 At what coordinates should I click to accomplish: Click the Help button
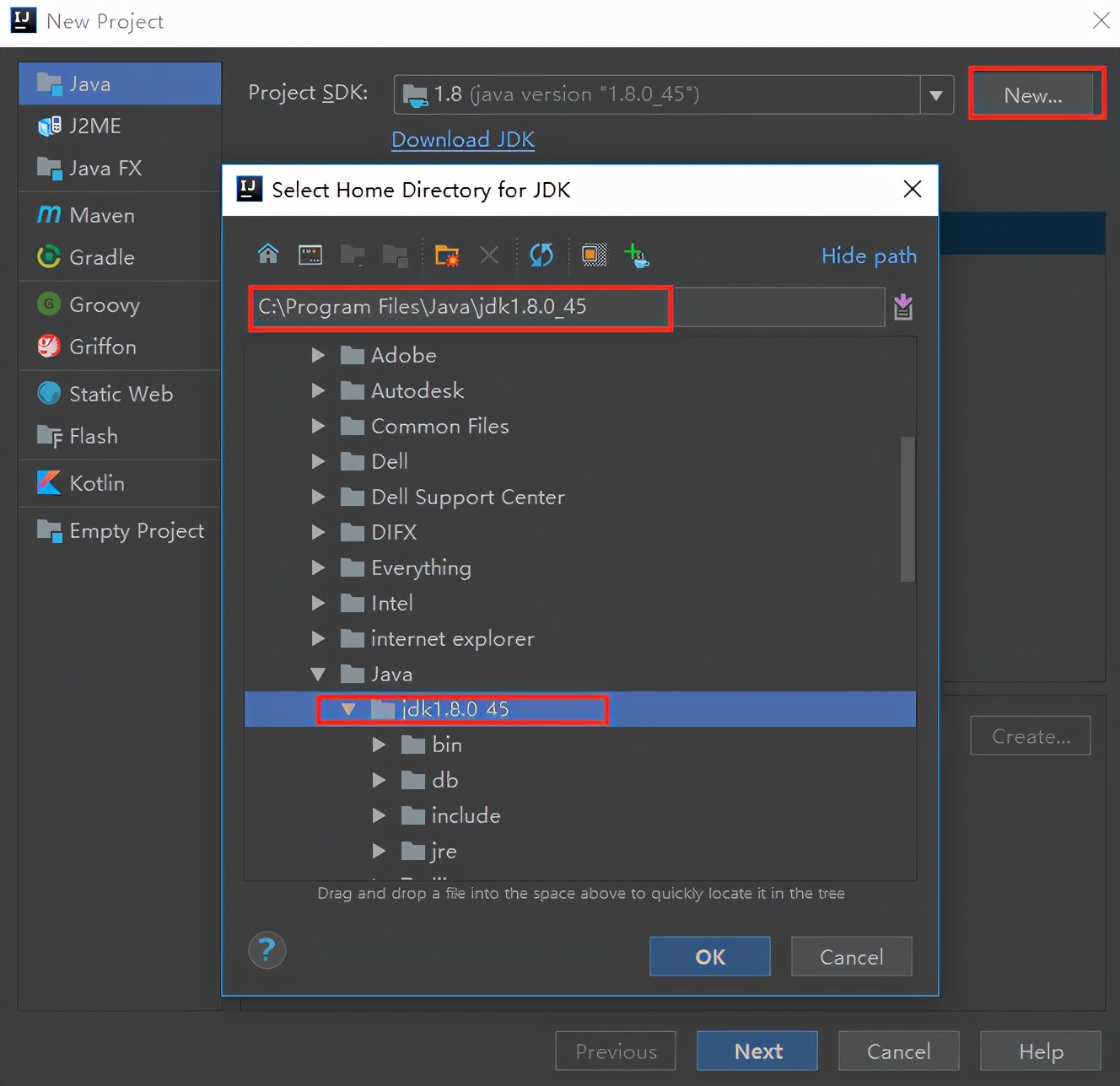(x=1041, y=1051)
